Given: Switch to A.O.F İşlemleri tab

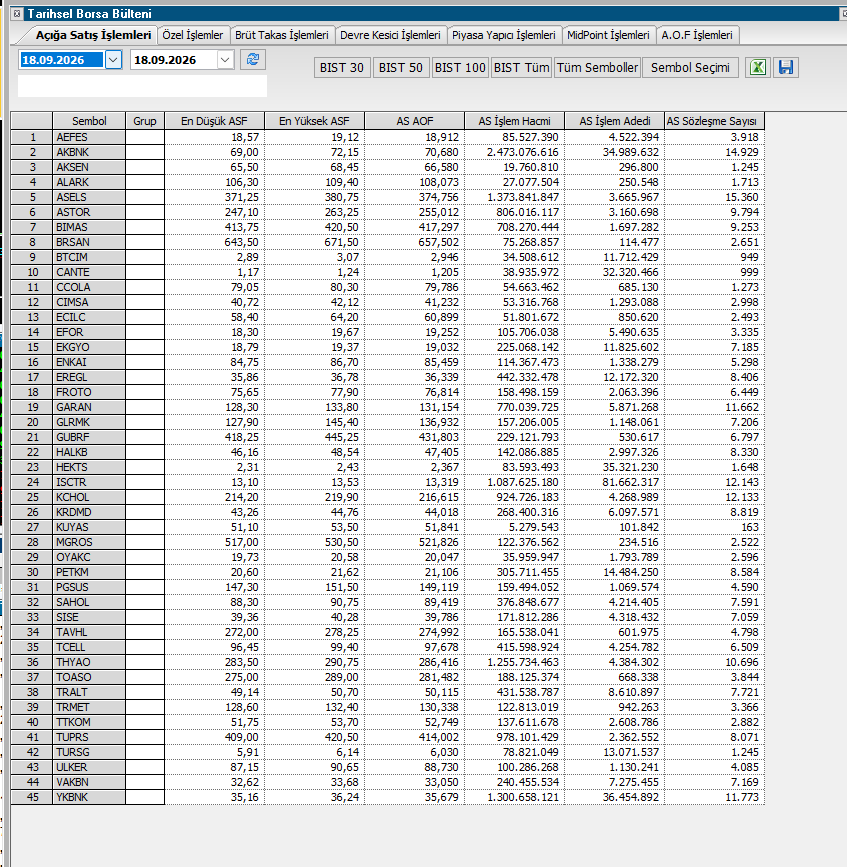Looking at the screenshot, I should click(x=697, y=35).
